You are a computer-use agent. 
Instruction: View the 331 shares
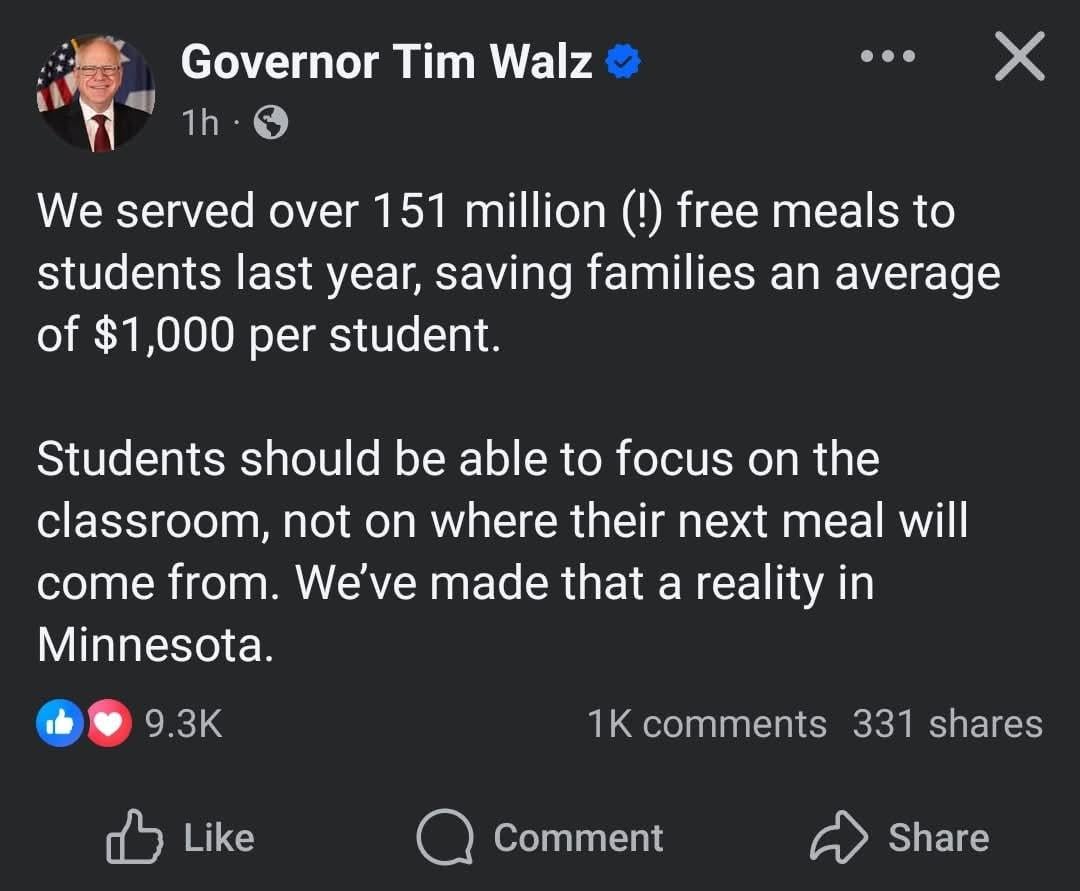[948, 724]
